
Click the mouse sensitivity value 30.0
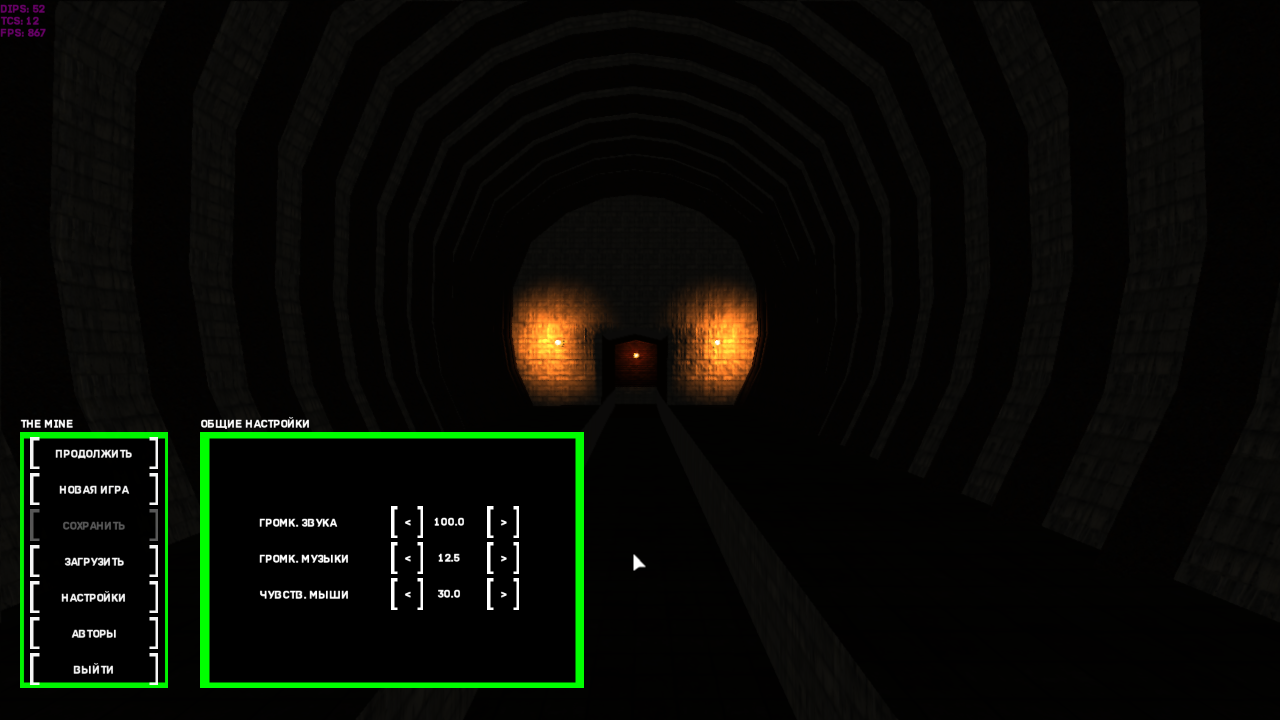(x=449, y=594)
